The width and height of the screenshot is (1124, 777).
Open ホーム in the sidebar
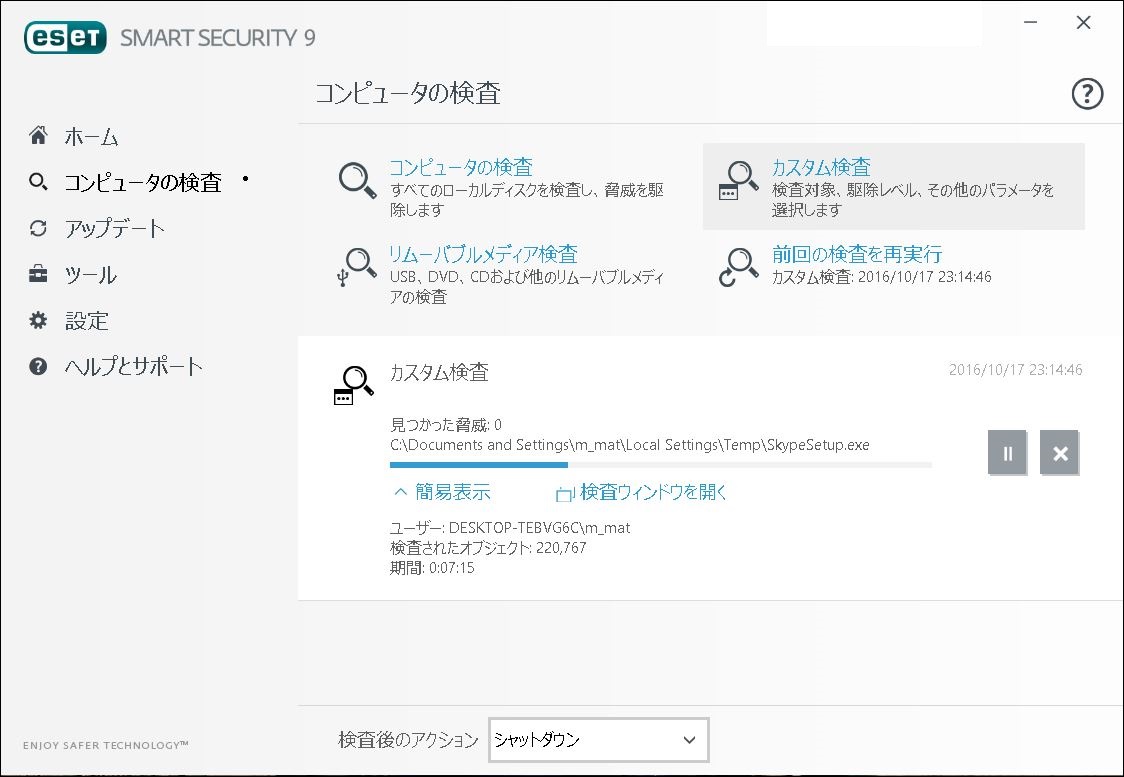(x=91, y=136)
